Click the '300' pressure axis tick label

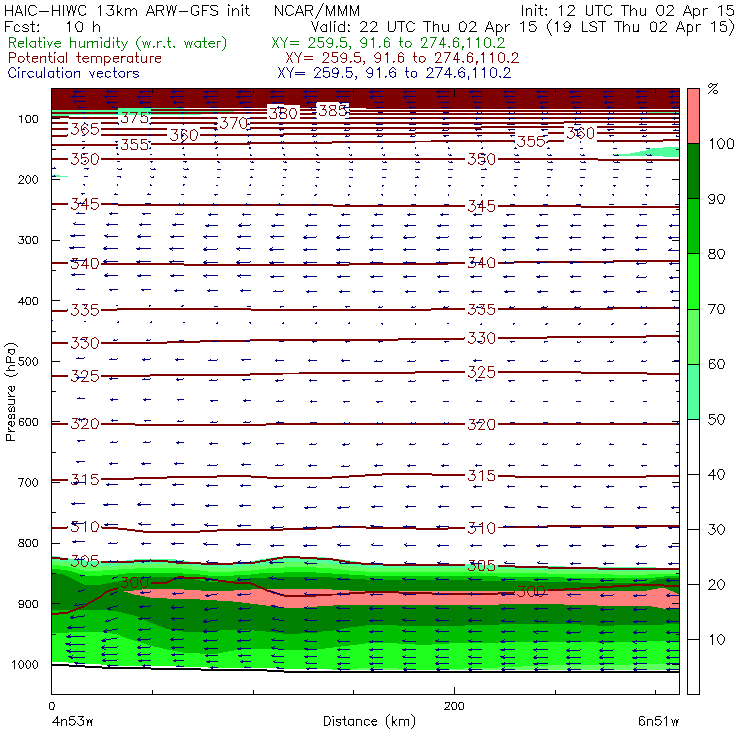pos(28,240)
